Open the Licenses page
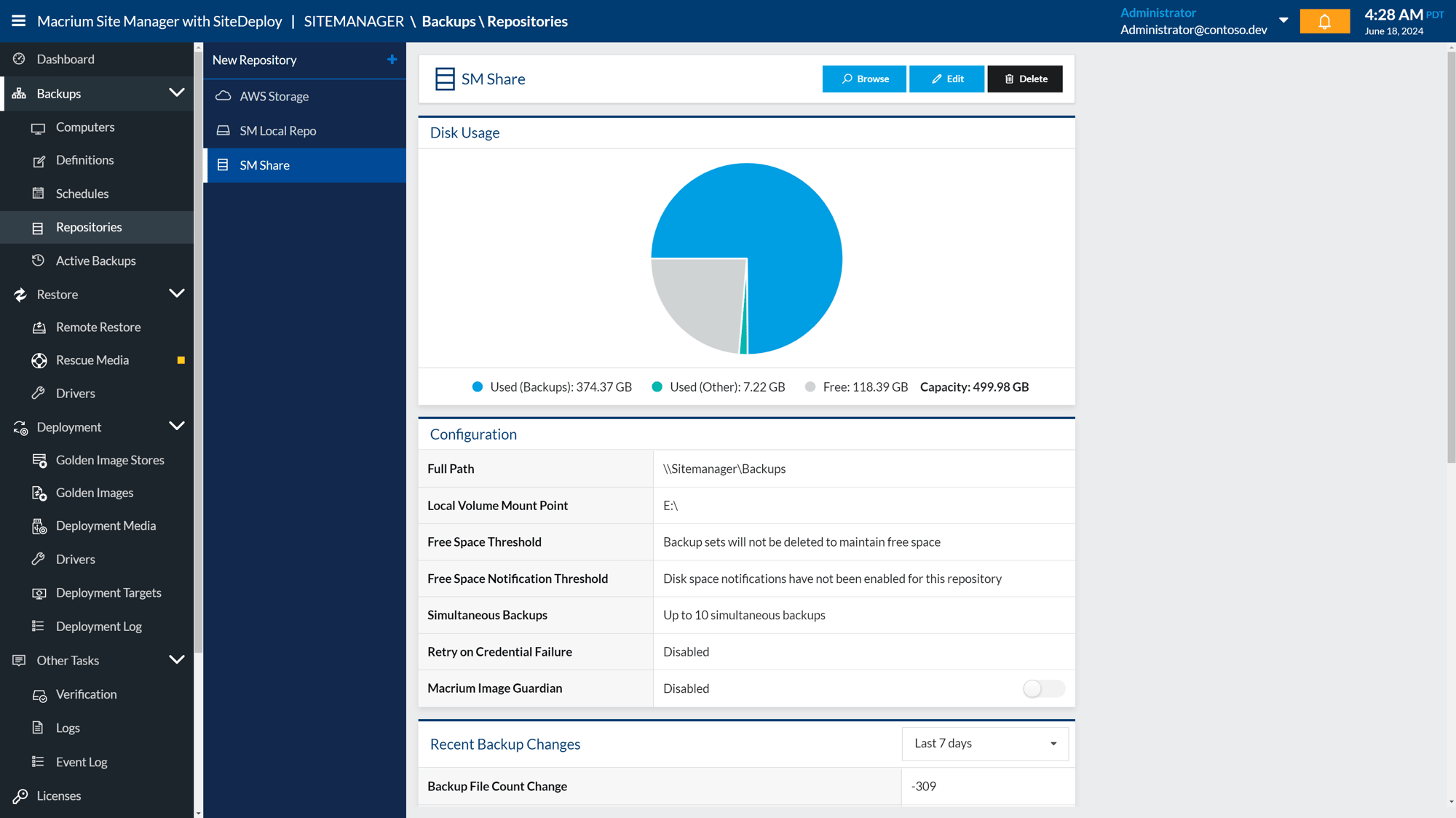The width and height of the screenshot is (1456, 818). tap(98, 796)
